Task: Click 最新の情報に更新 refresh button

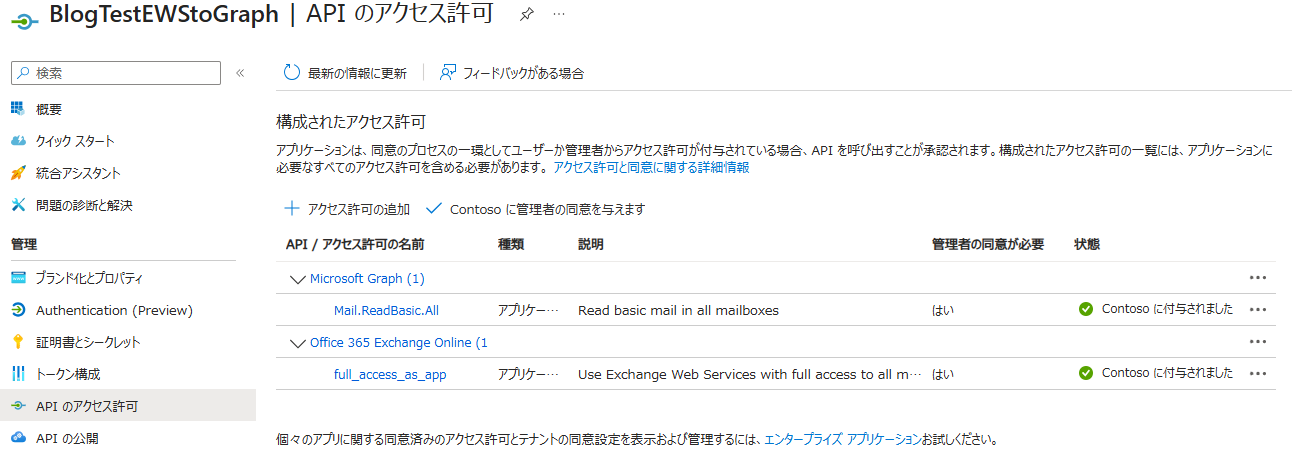Action: point(345,73)
